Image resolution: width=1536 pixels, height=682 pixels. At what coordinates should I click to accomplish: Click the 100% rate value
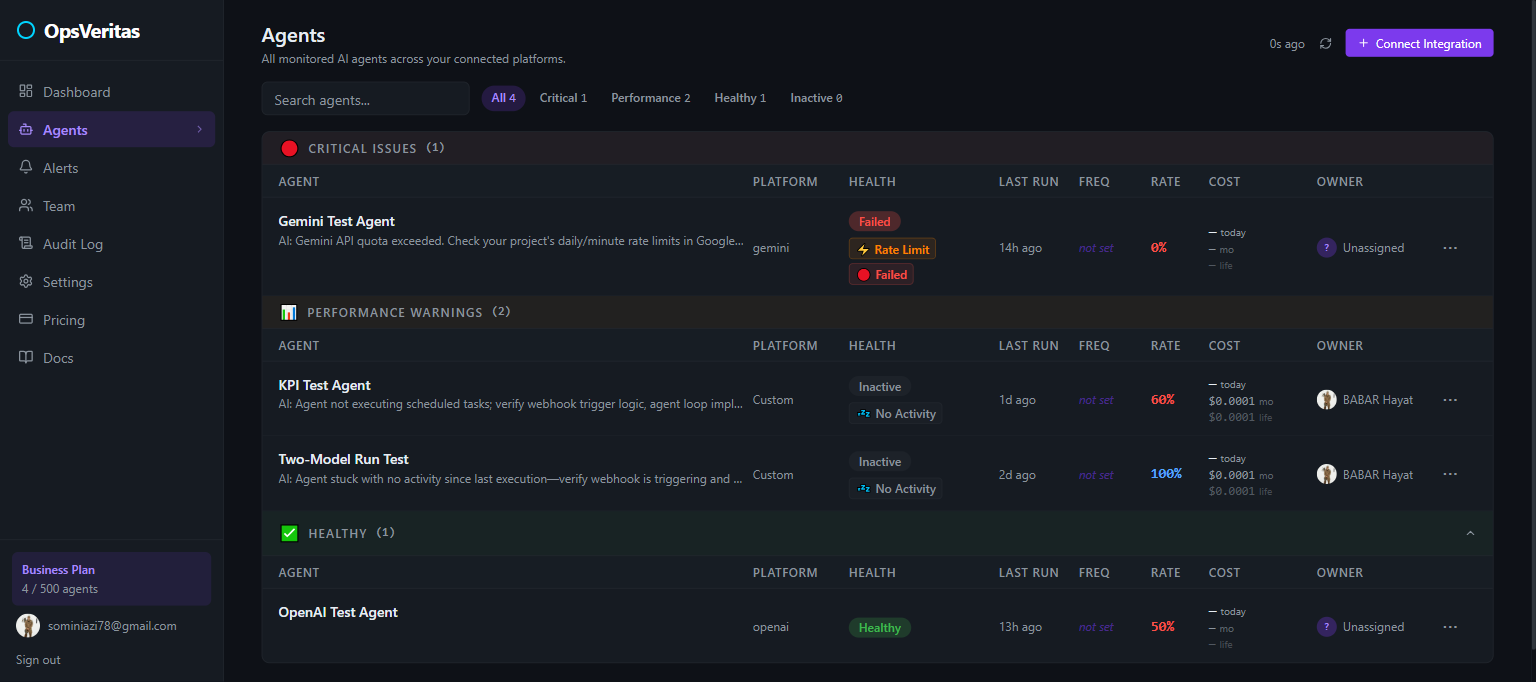tap(1166, 473)
